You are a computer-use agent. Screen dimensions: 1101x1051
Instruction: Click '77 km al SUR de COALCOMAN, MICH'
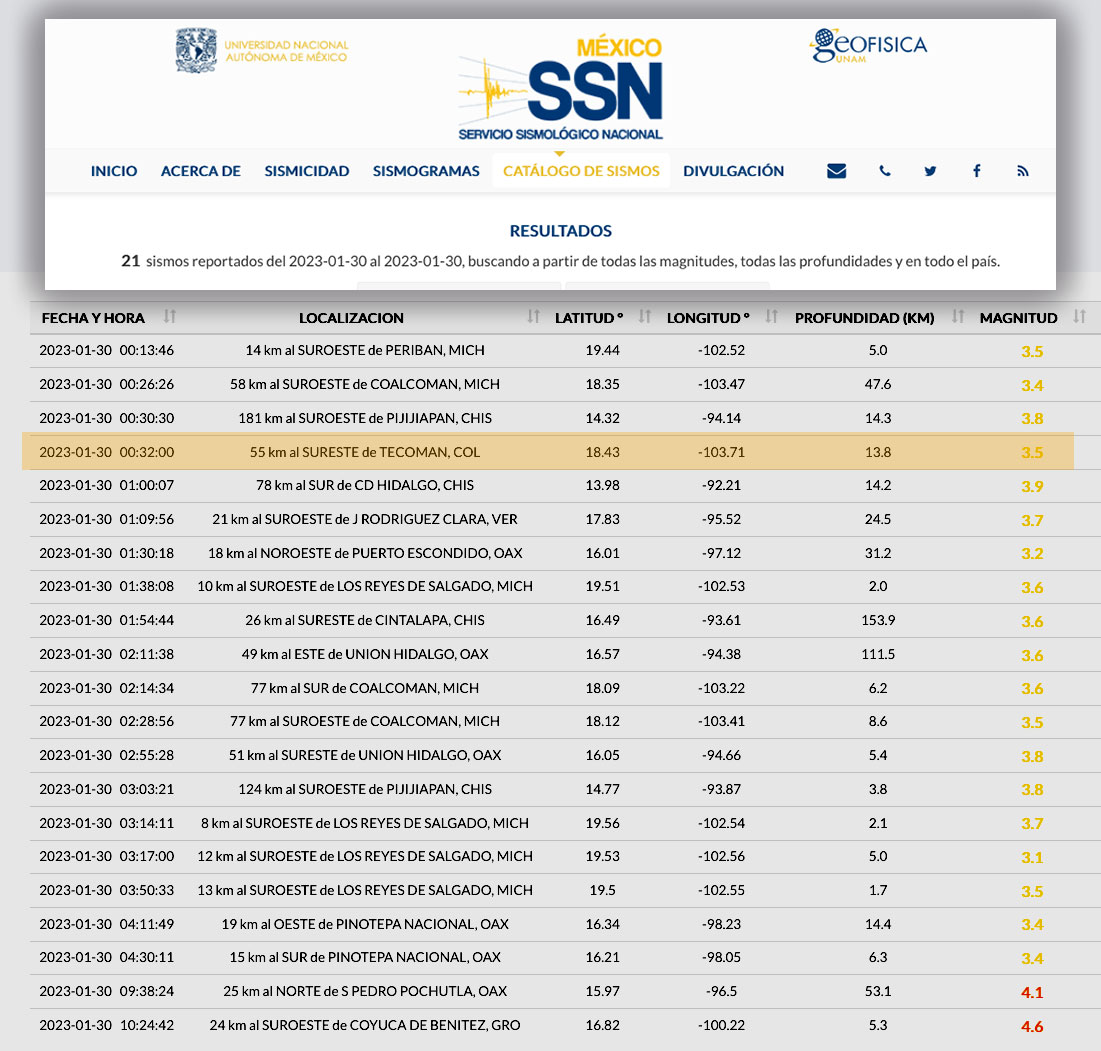click(364, 688)
